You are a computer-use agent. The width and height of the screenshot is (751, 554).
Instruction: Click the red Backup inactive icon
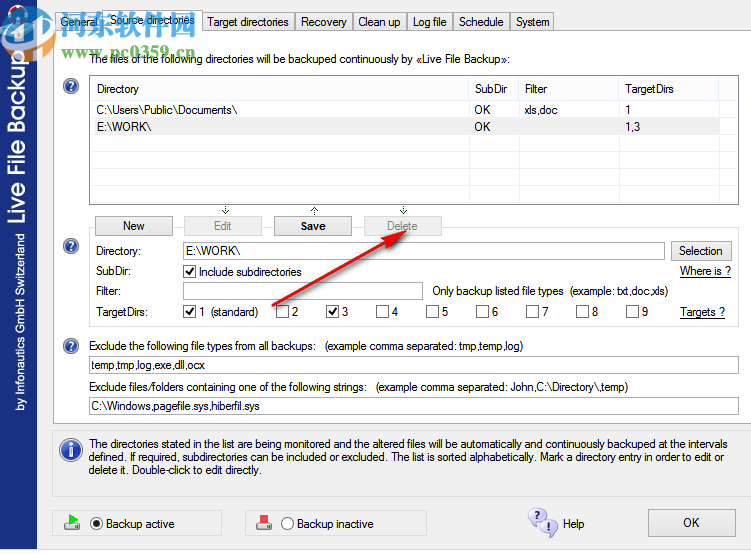click(x=264, y=522)
